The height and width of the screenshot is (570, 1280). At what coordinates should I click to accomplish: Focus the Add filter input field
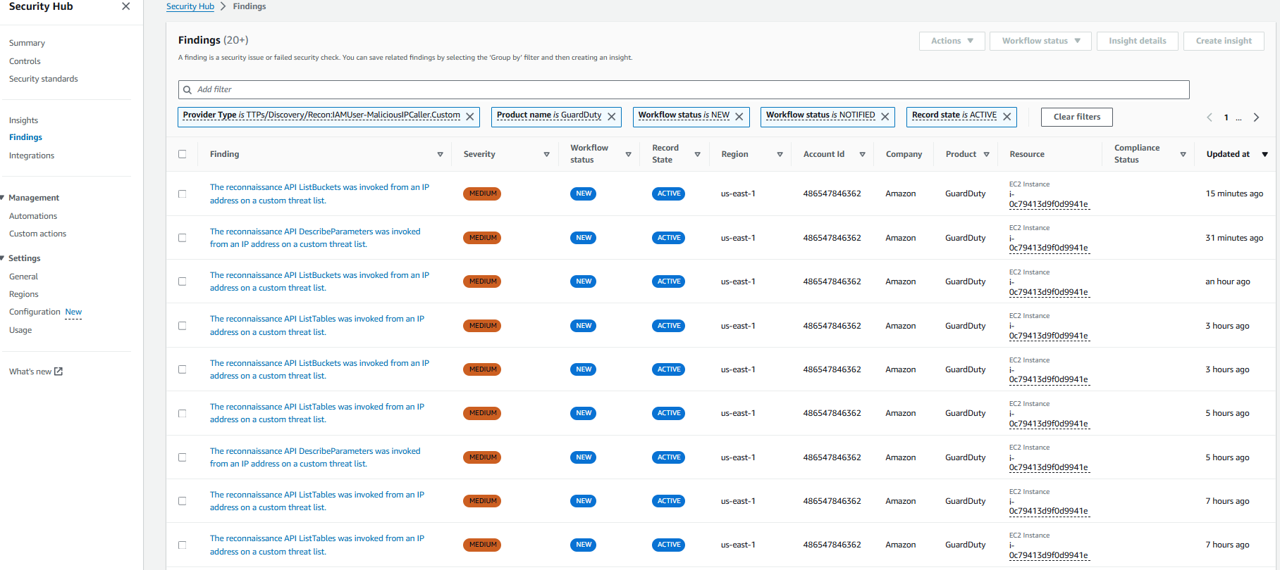683,89
